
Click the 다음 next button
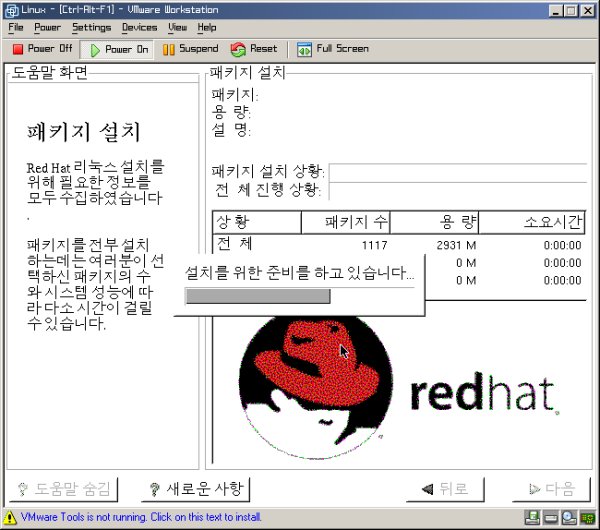[551, 489]
